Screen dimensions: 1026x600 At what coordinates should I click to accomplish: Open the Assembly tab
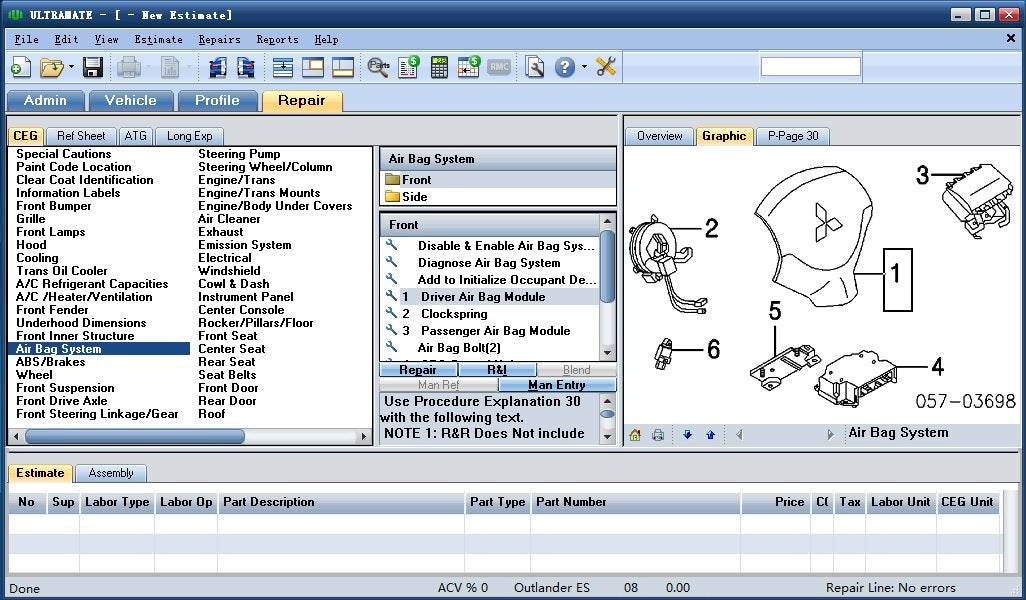(111, 473)
